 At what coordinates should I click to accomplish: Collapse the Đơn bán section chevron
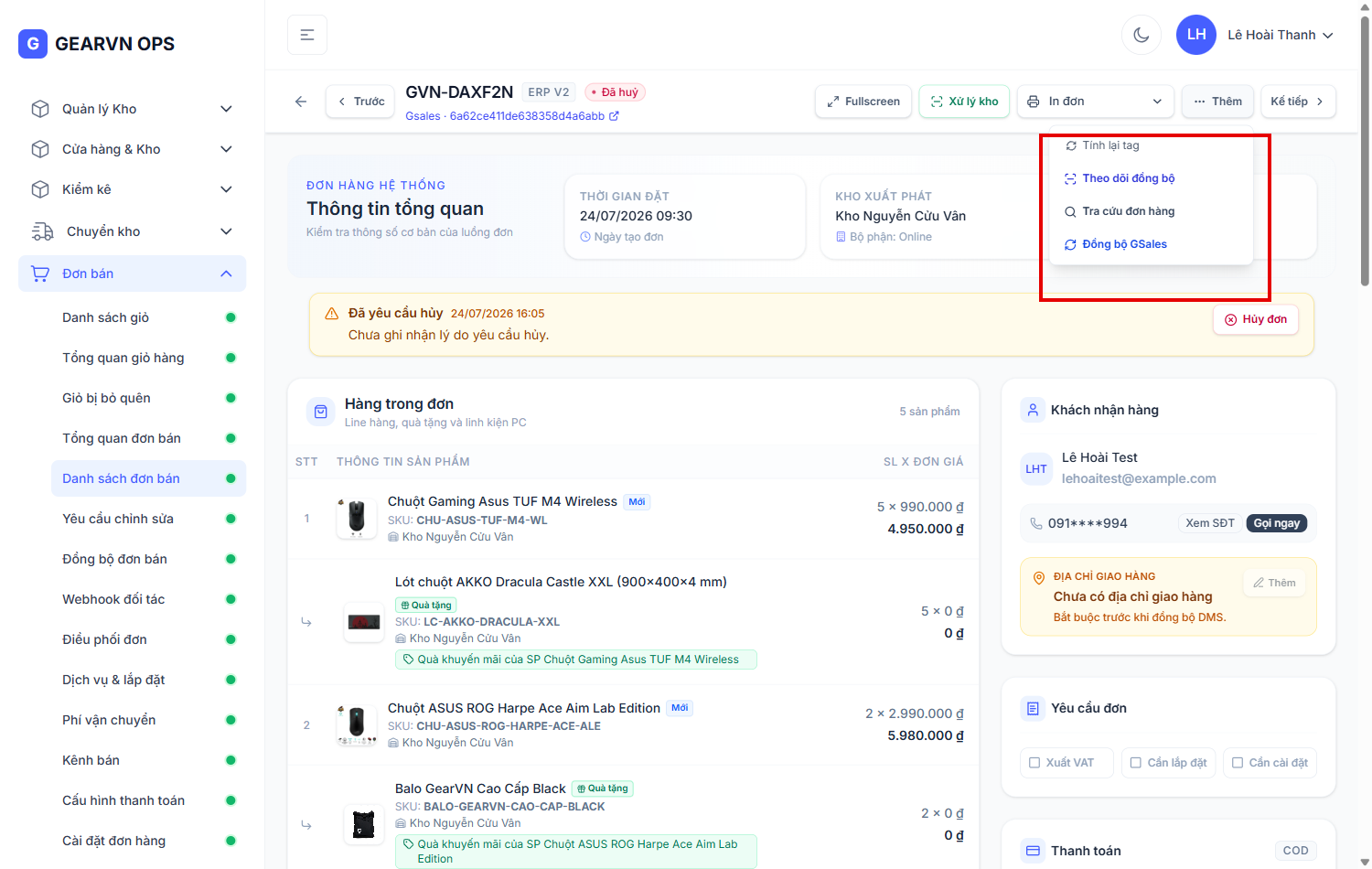[x=226, y=274]
